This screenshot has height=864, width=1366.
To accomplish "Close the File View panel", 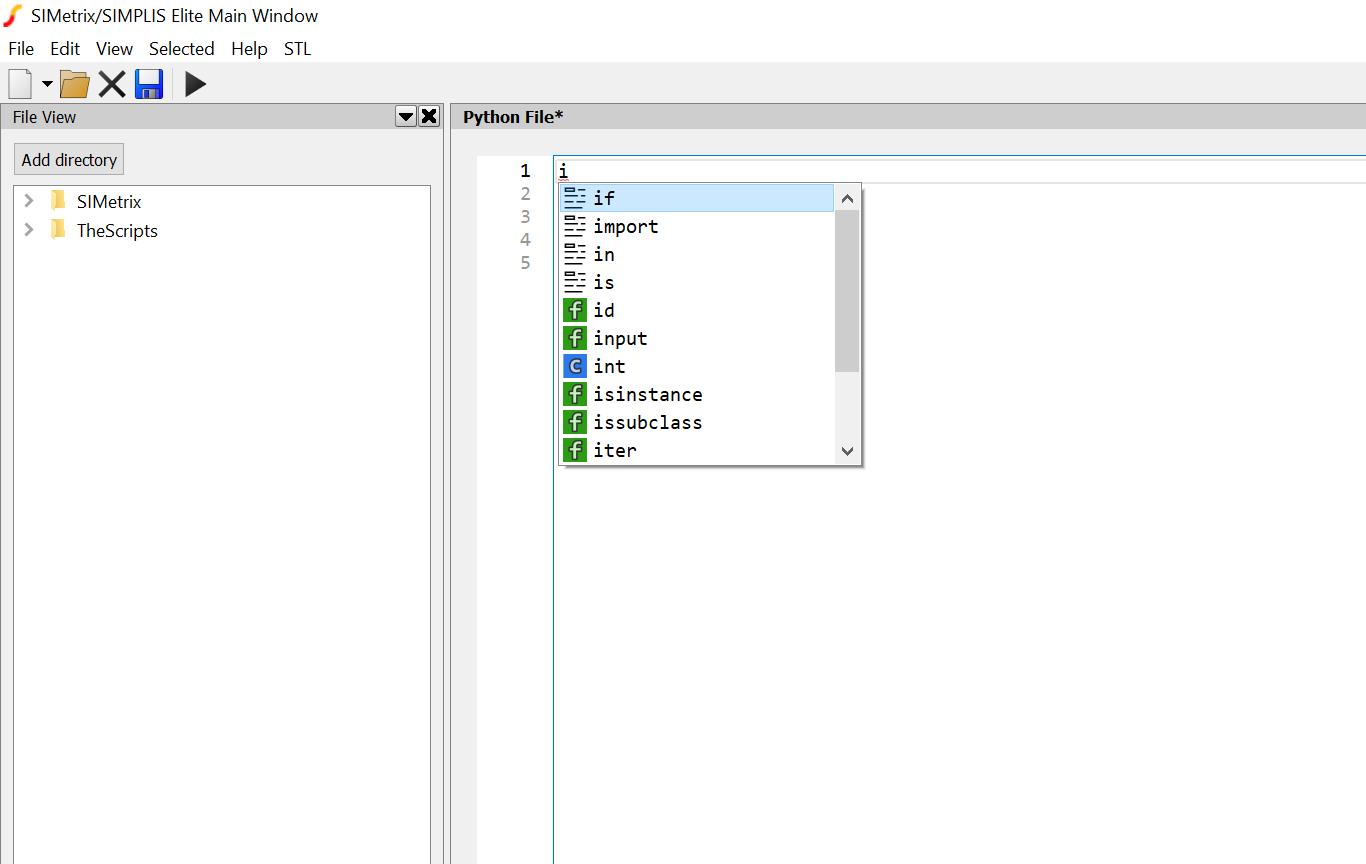I will pyautogui.click(x=429, y=117).
